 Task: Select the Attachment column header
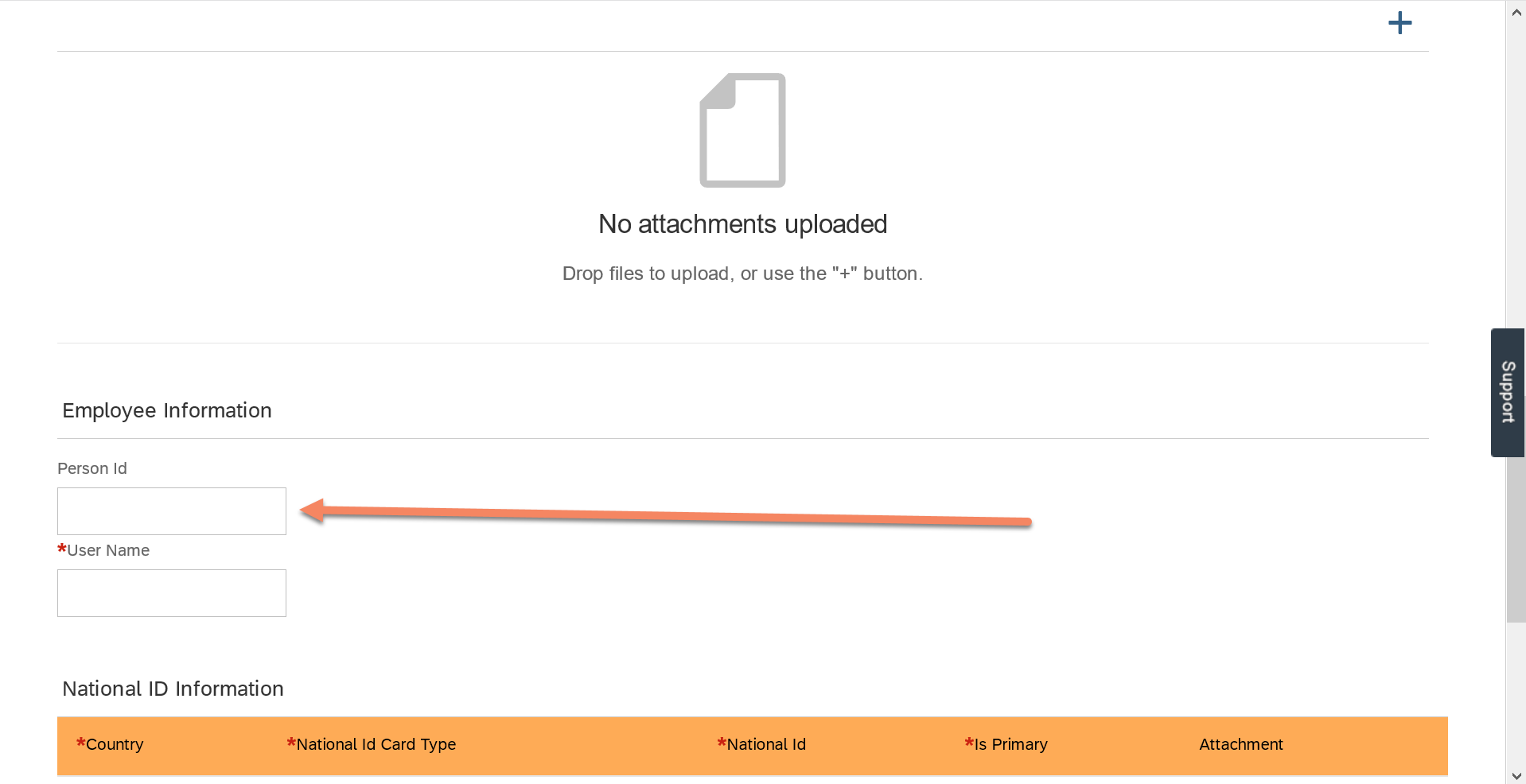point(1241,744)
